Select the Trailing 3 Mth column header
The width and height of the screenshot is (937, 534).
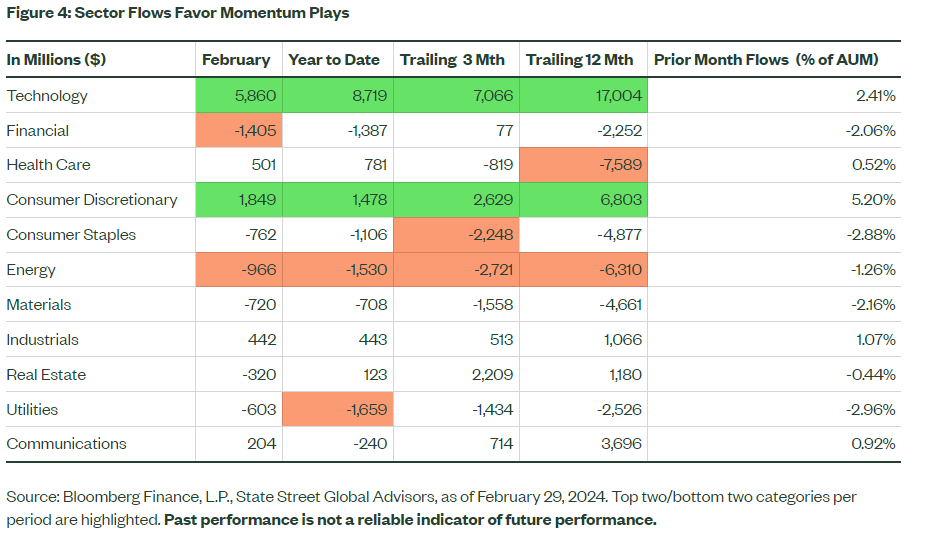tap(452, 59)
